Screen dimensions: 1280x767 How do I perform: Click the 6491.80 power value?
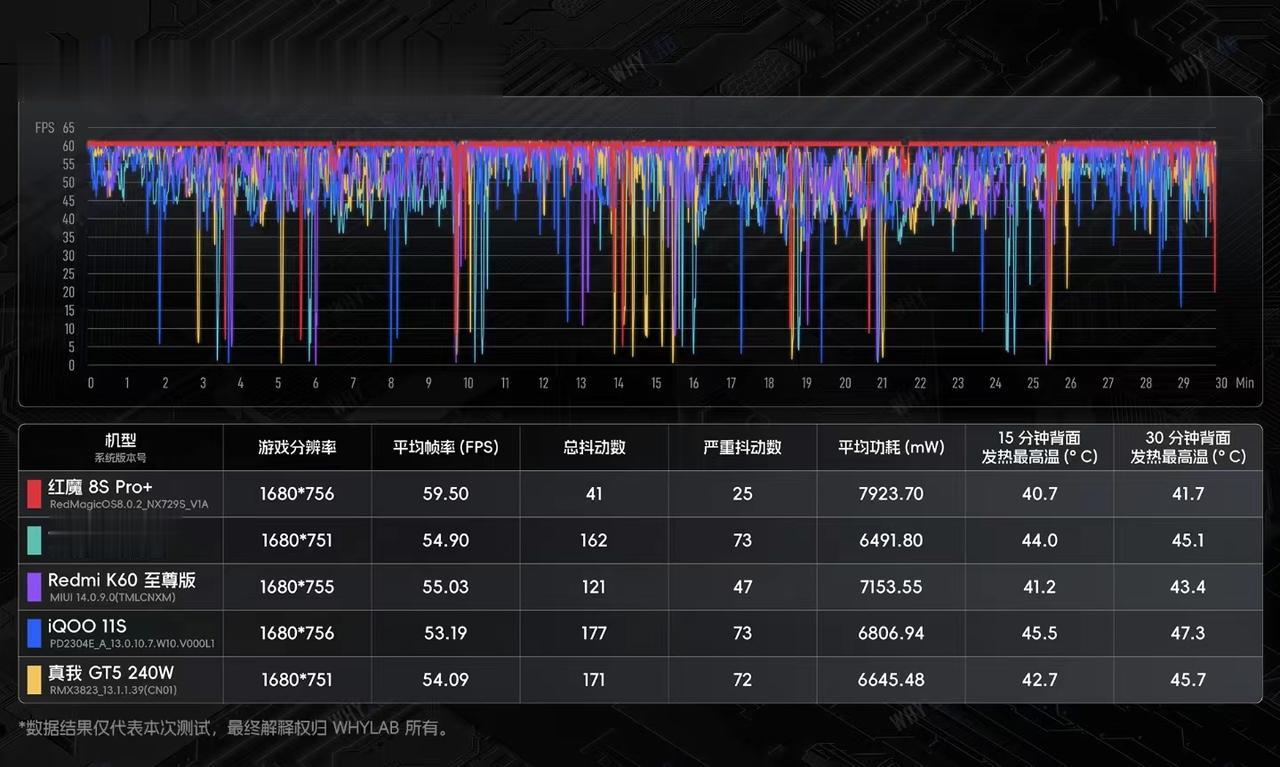point(891,540)
